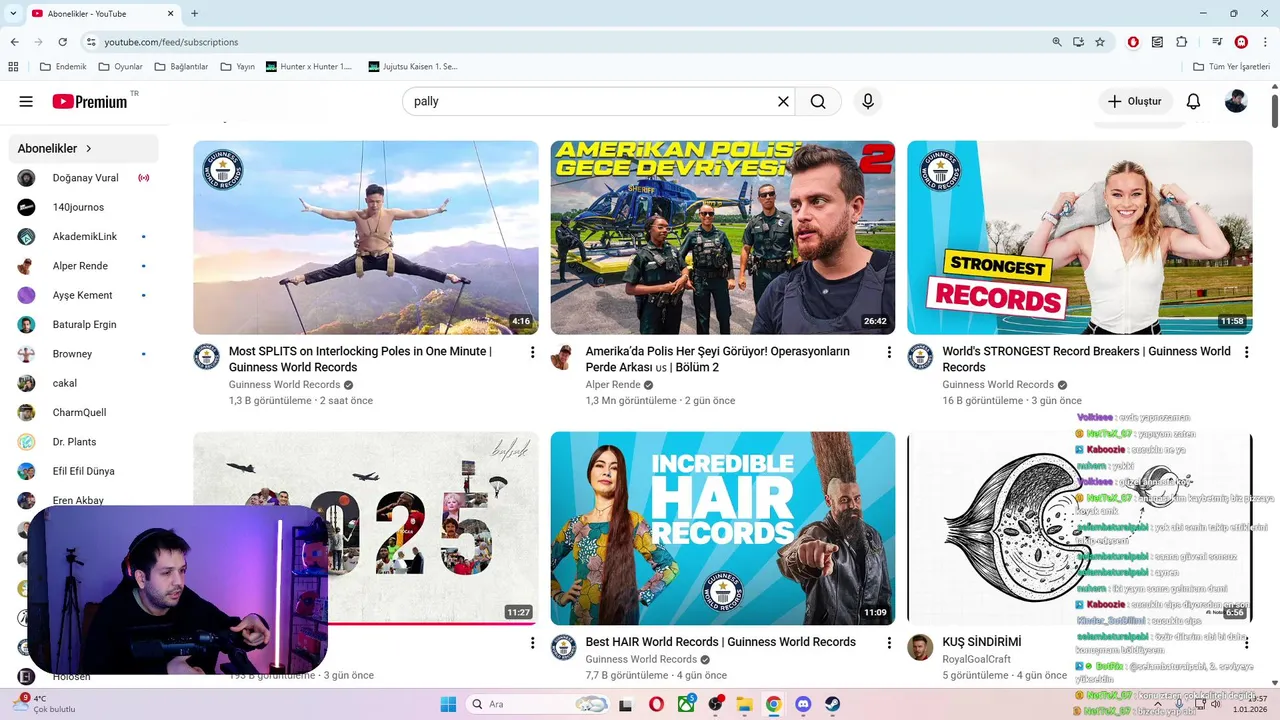
Task: Open the KUŞ SİNDİRİMİ video title
Action: click(981, 642)
